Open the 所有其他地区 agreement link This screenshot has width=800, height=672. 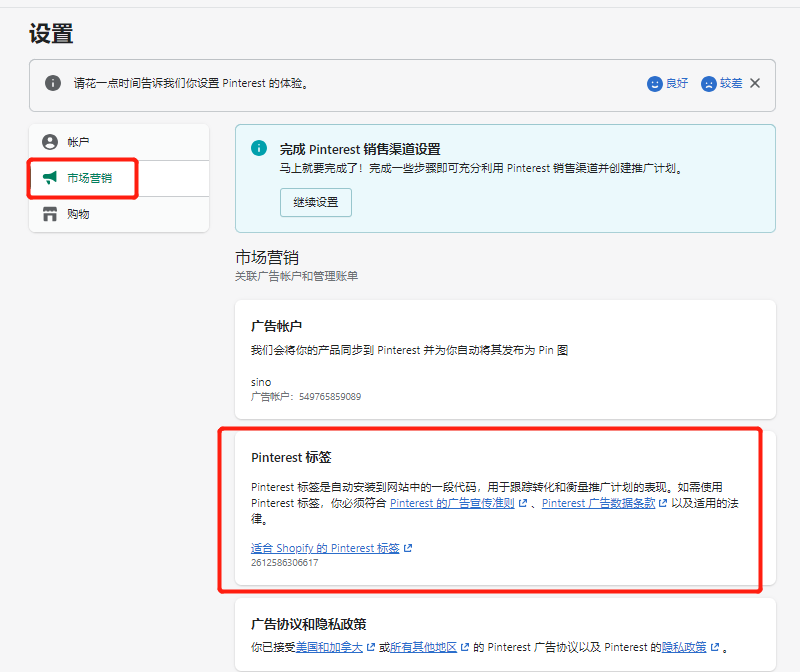[x=424, y=648]
